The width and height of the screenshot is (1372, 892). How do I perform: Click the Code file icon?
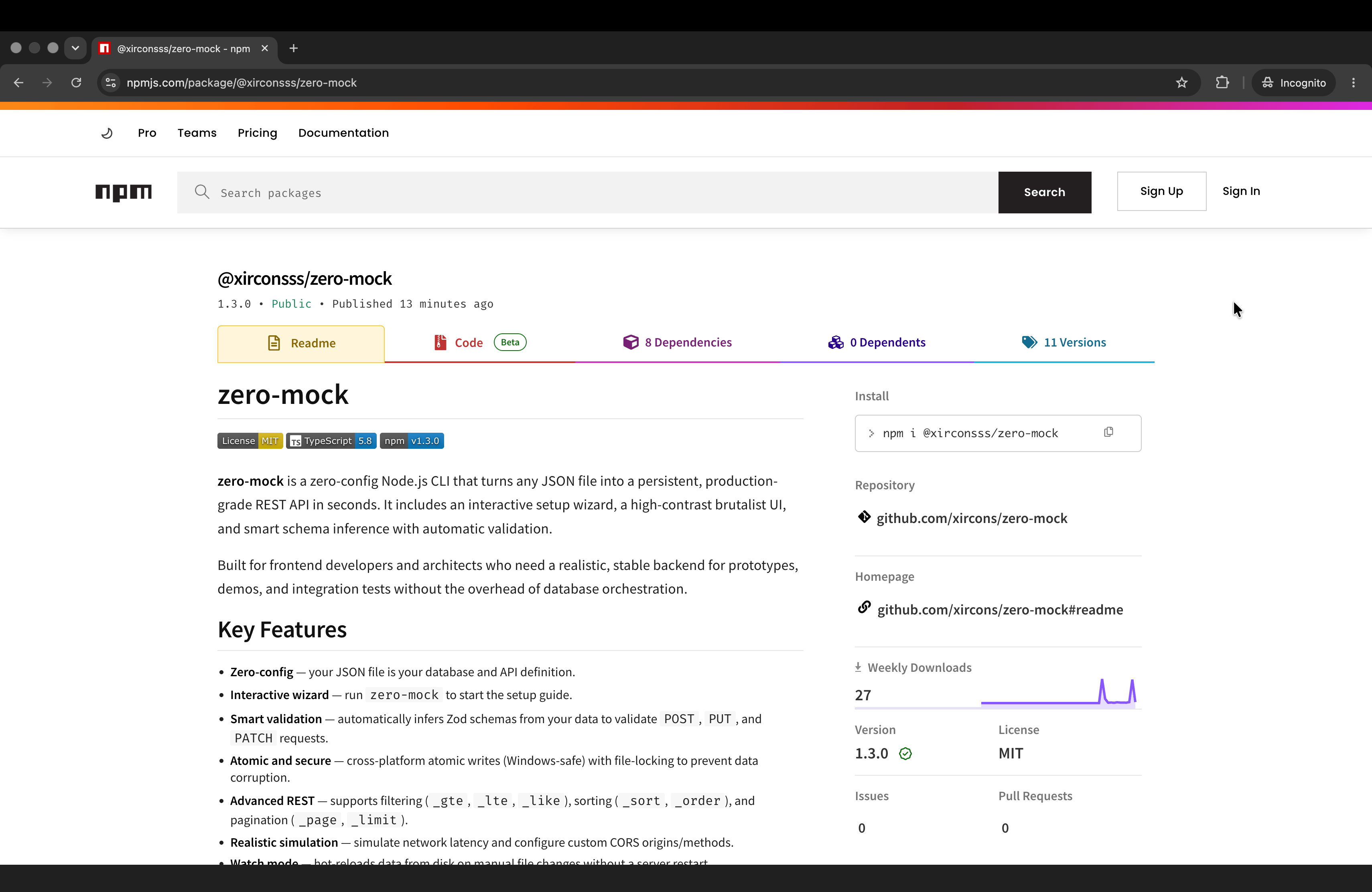pyautogui.click(x=440, y=342)
